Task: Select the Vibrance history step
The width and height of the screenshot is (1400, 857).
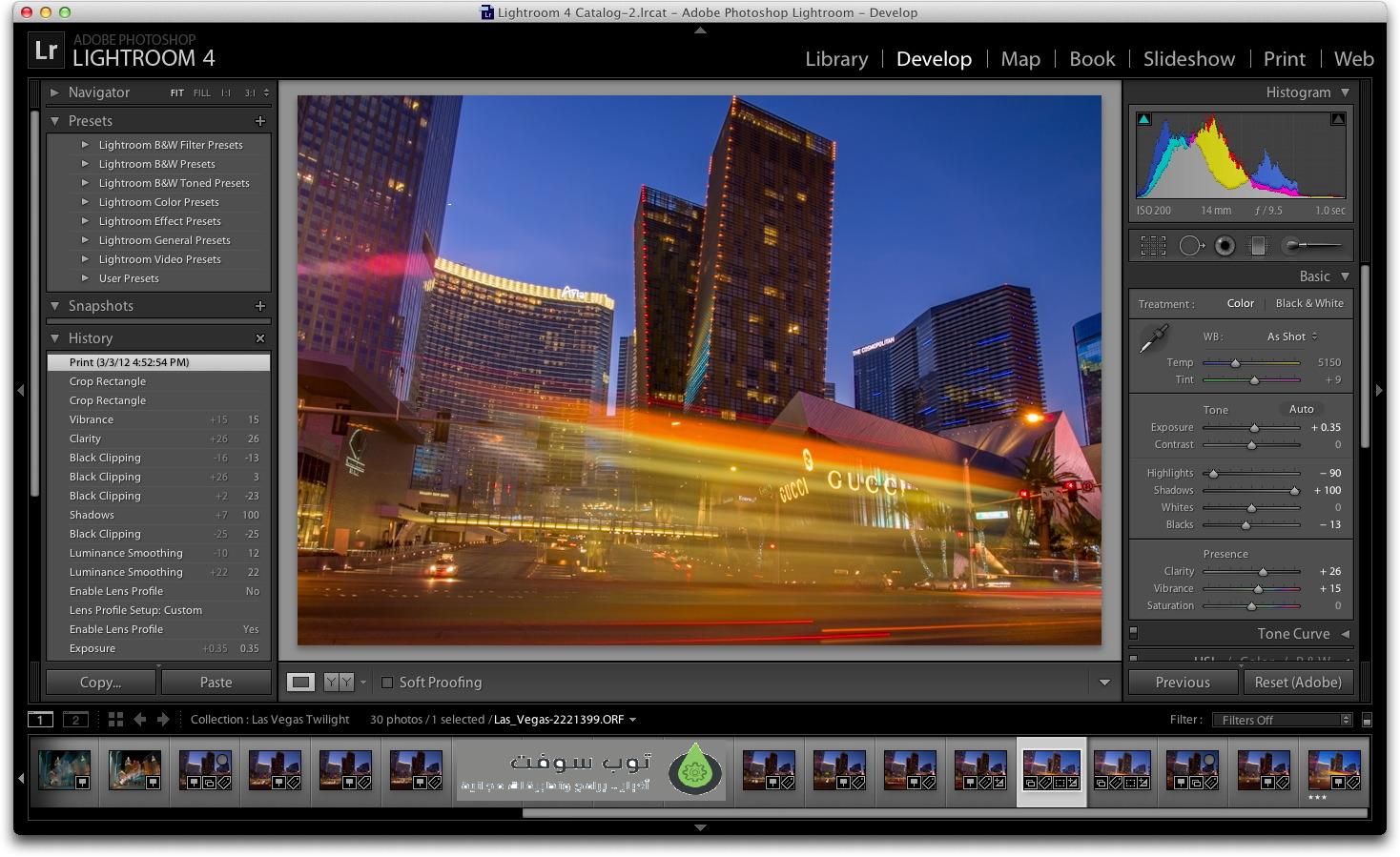Action: (x=159, y=419)
